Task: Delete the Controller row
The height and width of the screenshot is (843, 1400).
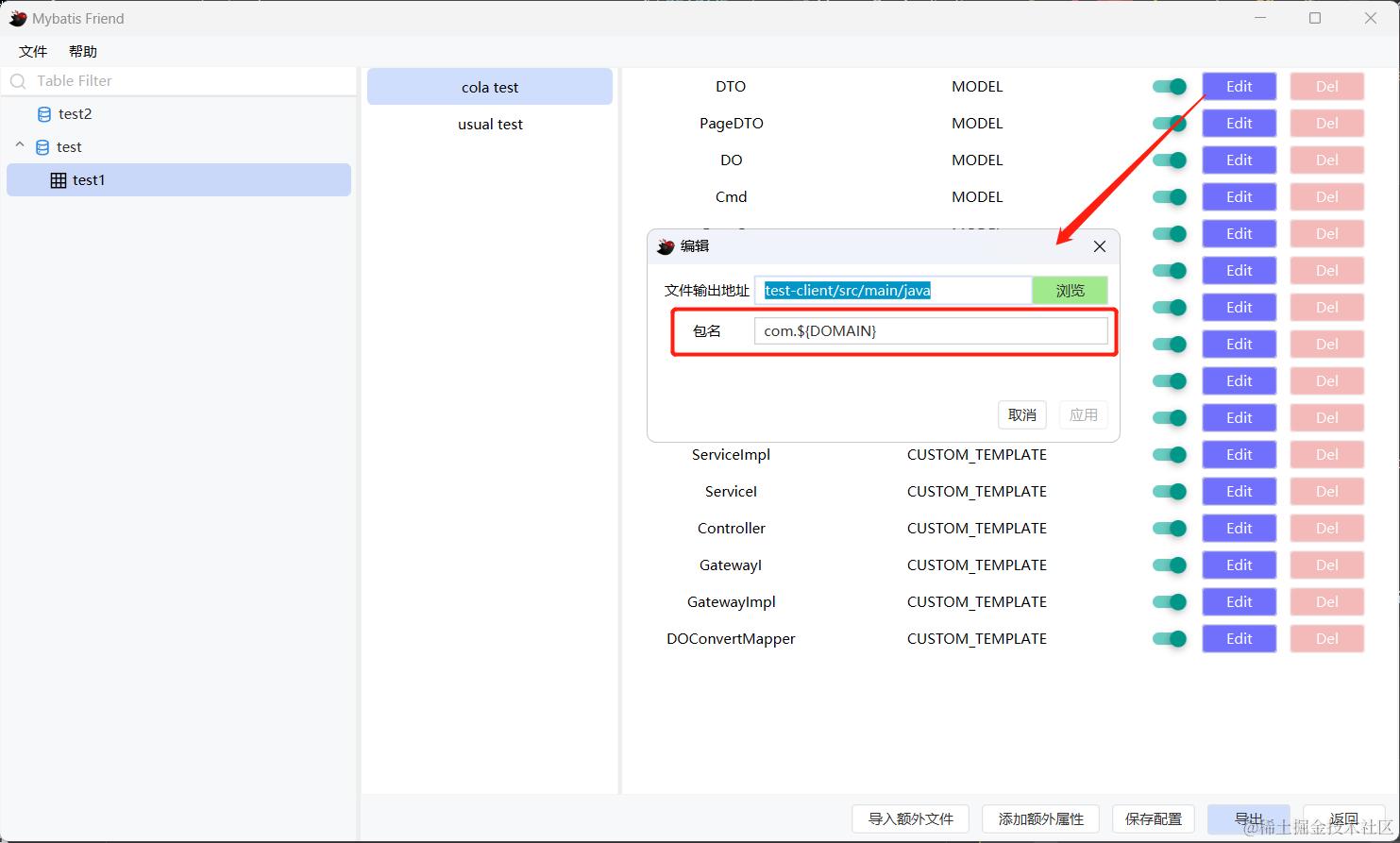Action: (1326, 529)
